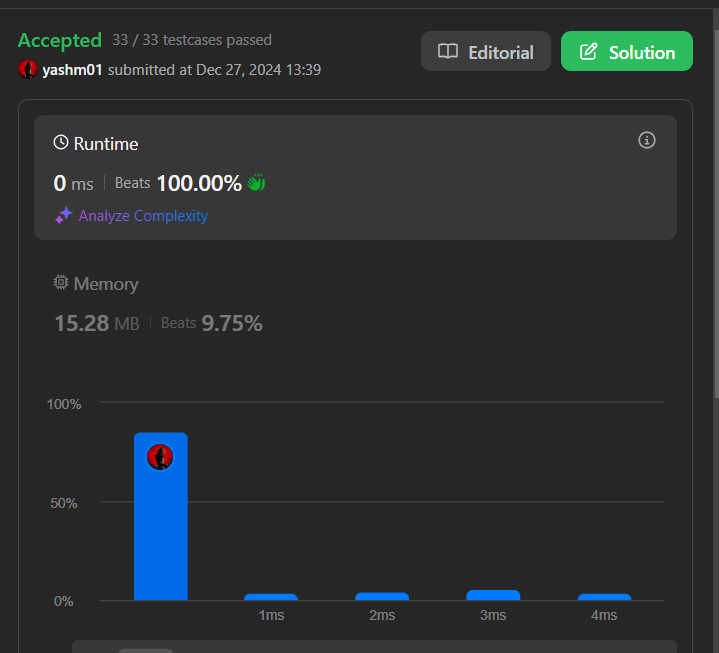The height and width of the screenshot is (653, 719).
Task: Select the Runtime heading in the card
Action: point(105,144)
